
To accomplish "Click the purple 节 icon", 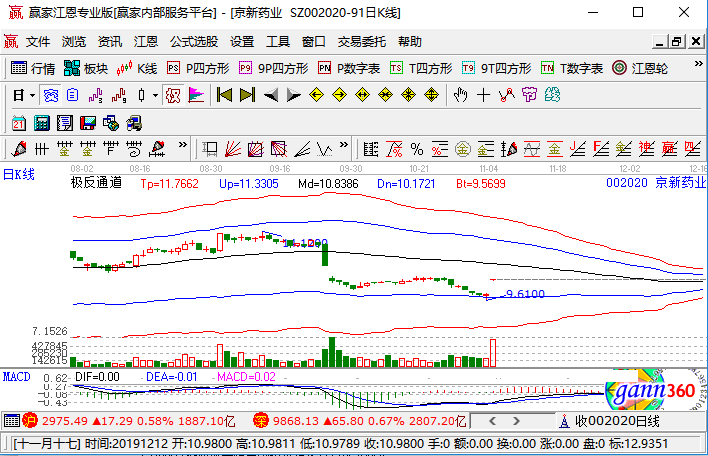I will point(529,95).
